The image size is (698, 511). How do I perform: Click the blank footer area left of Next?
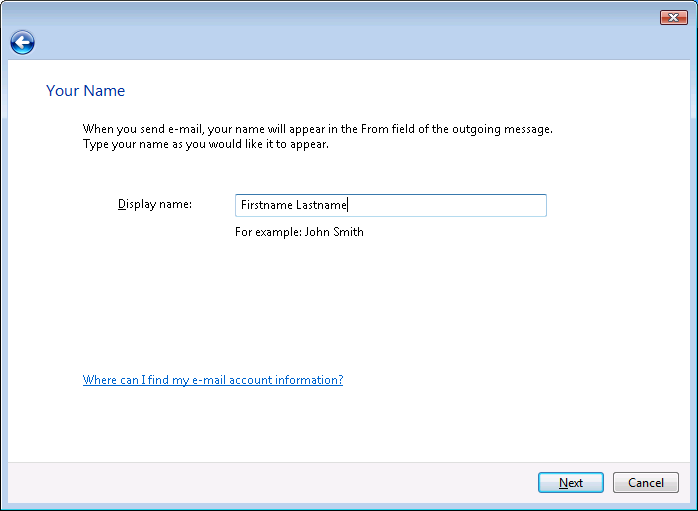270,483
